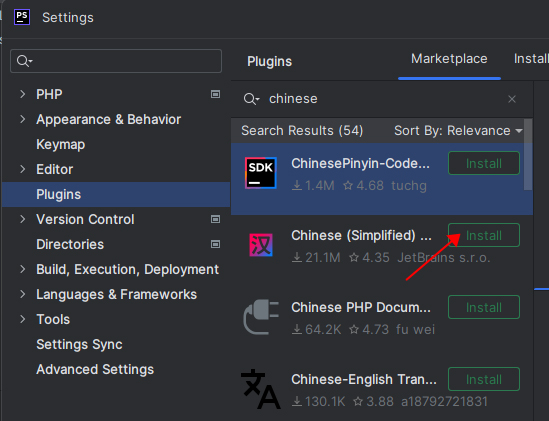
Task: Select Appearance & Behavior label
Action: (x=109, y=119)
